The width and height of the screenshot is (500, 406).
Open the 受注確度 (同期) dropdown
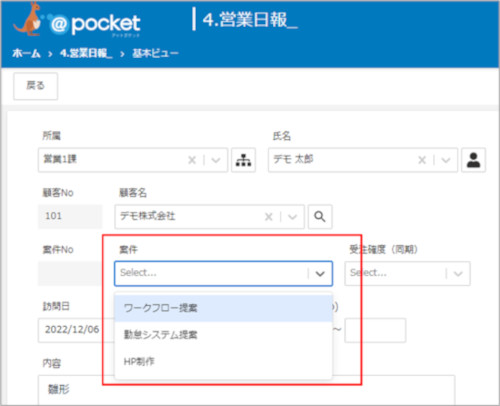(407, 274)
